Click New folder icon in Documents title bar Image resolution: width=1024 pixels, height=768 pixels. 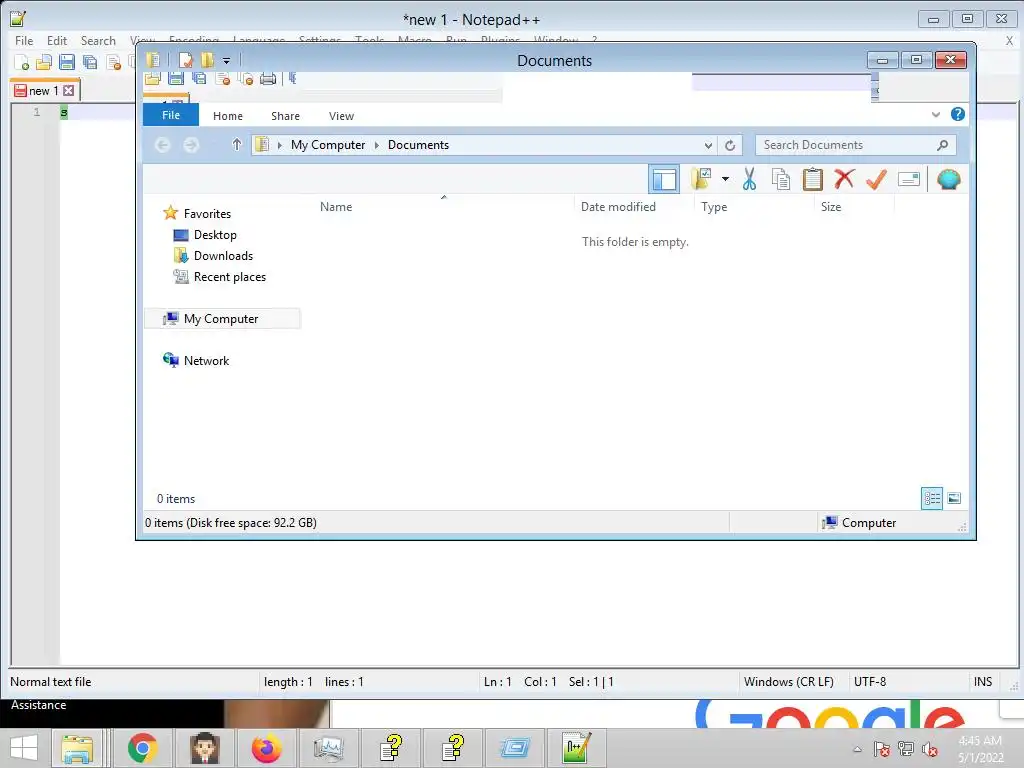207,60
